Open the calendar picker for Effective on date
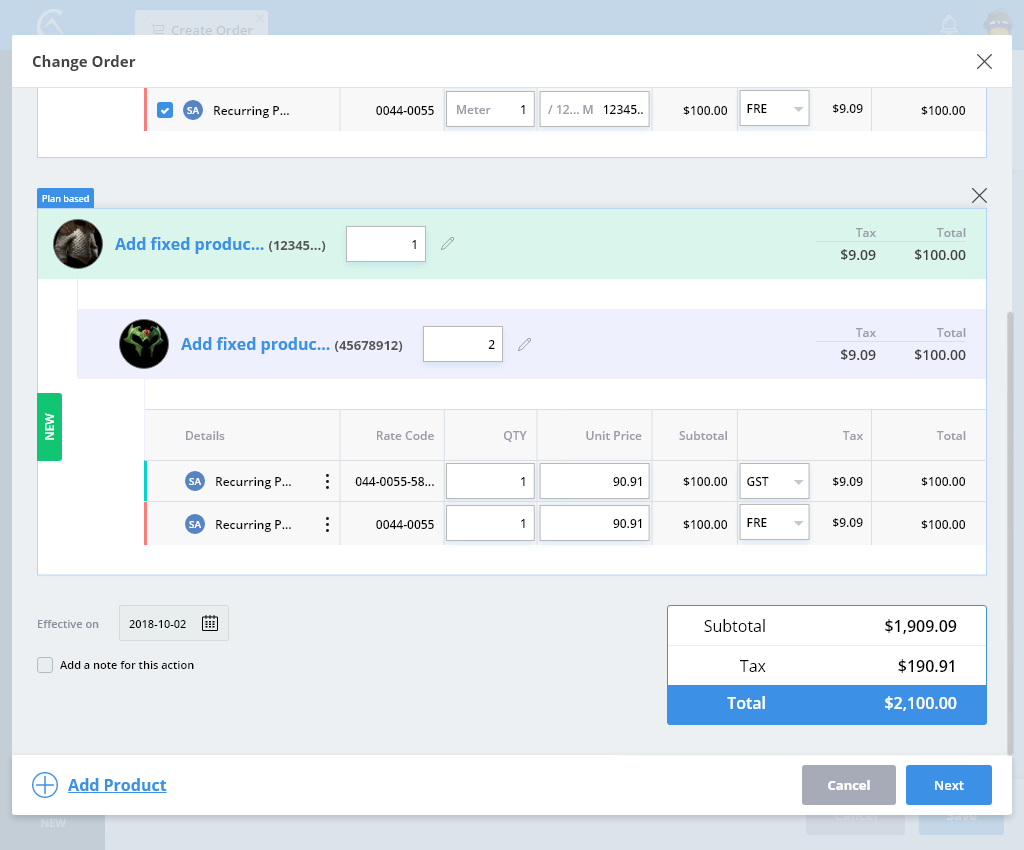1024x850 pixels. pos(210,623)
